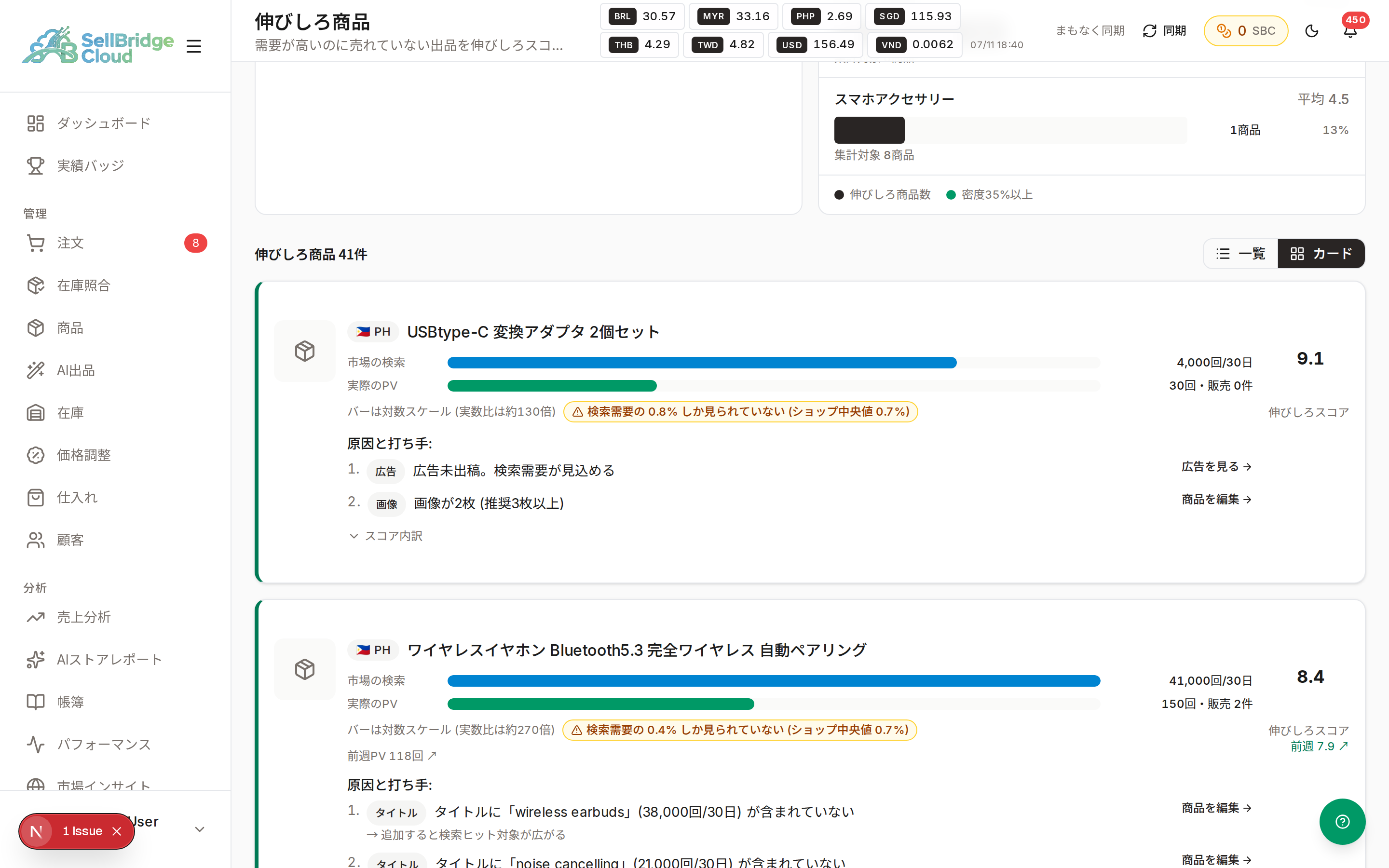The height and width of the screenshot is (868, 1389).
Task: Open 在庫照合 in the sidebar
Action: [115, 285]
